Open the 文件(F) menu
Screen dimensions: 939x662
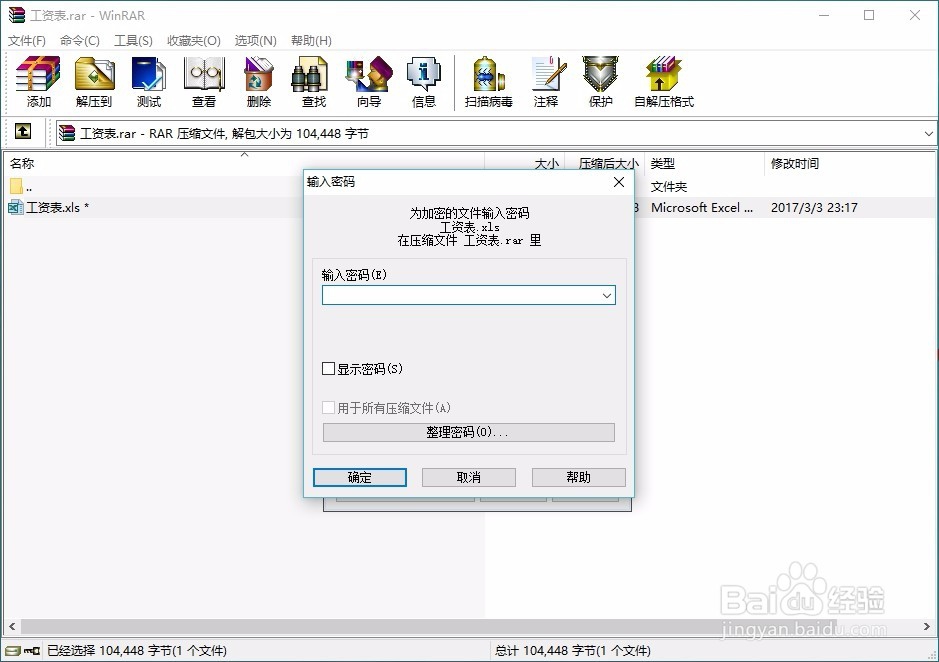point(27,41)
